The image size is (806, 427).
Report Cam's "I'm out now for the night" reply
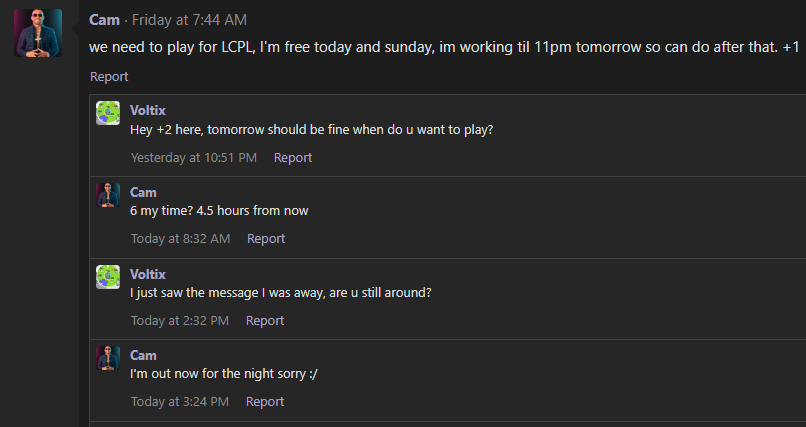pyautogui.click(x=265, y=401)
